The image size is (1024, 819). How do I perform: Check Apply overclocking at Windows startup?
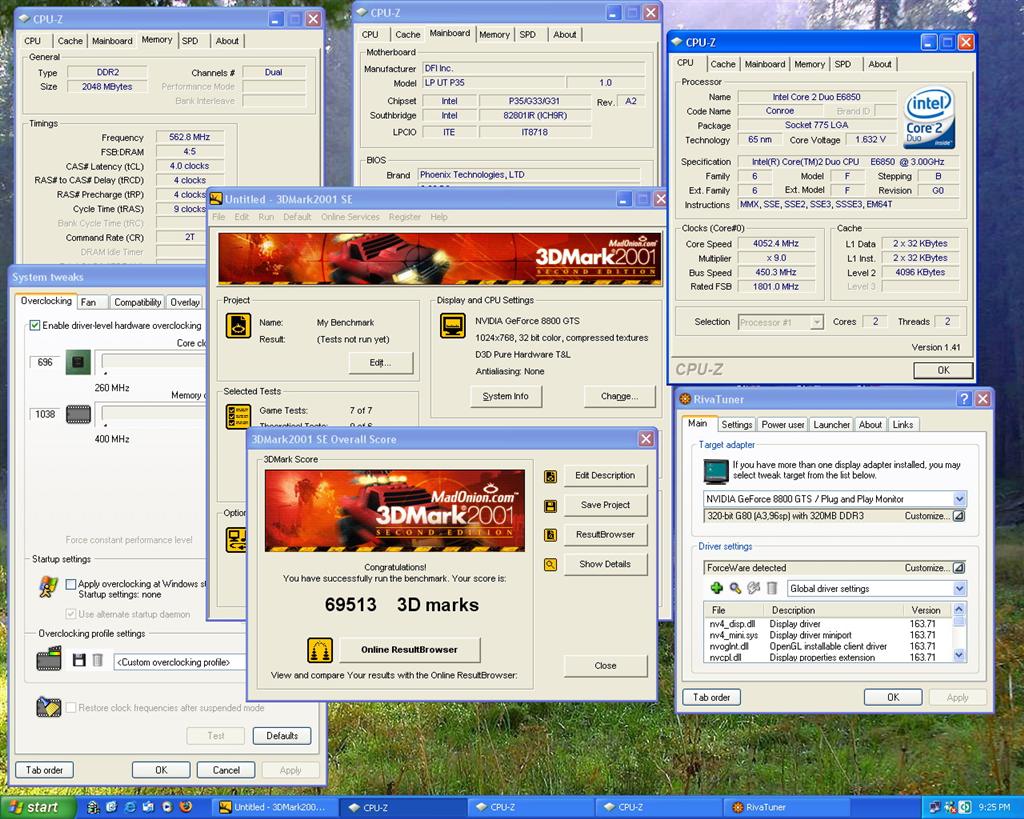[71, 584]
